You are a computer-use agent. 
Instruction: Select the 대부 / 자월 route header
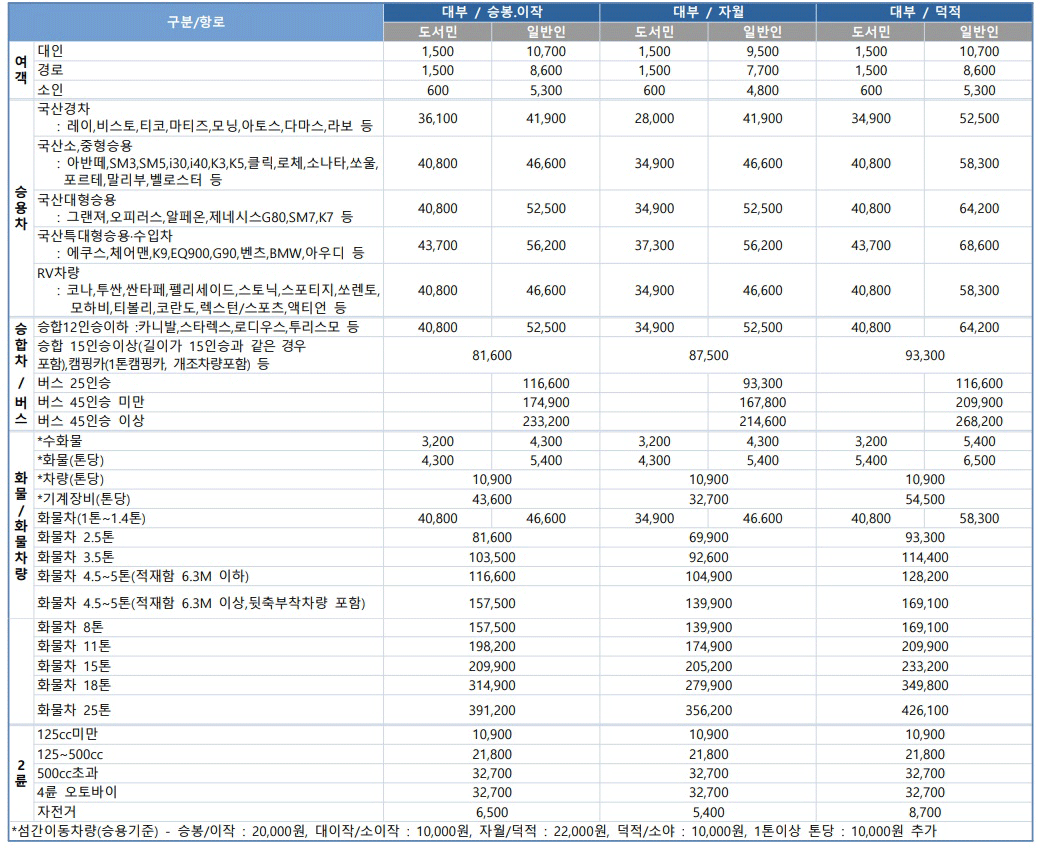coord(708,12)
